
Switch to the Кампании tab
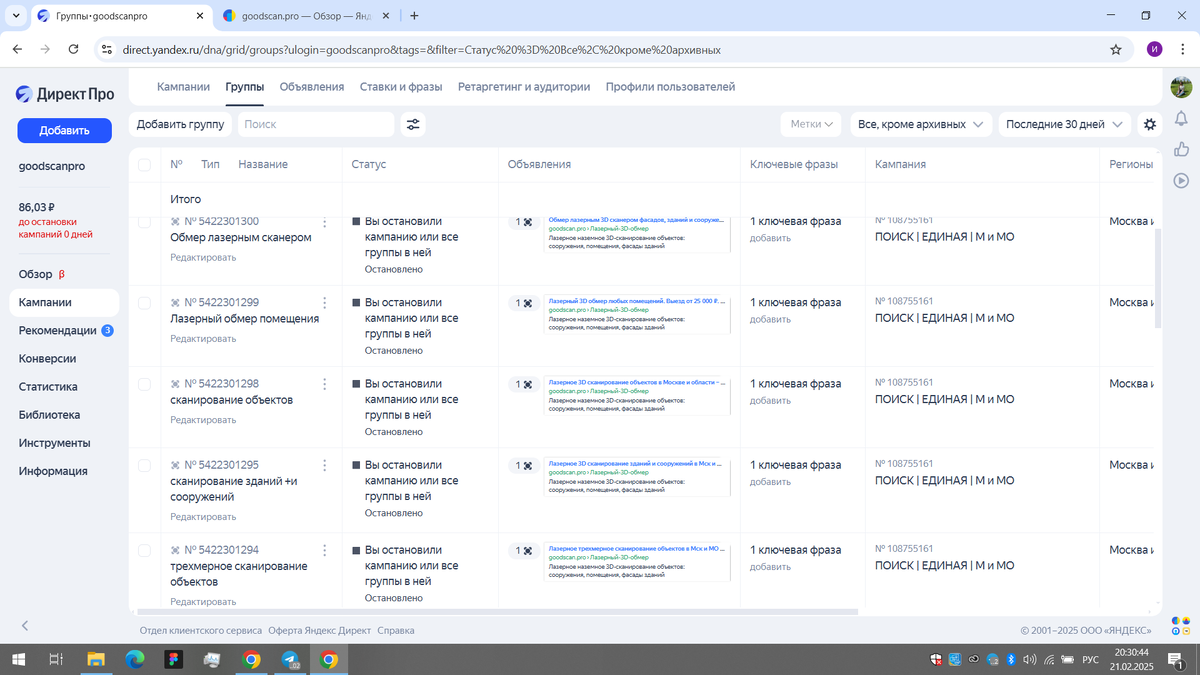pyautogui.click(x=183, y=87)
